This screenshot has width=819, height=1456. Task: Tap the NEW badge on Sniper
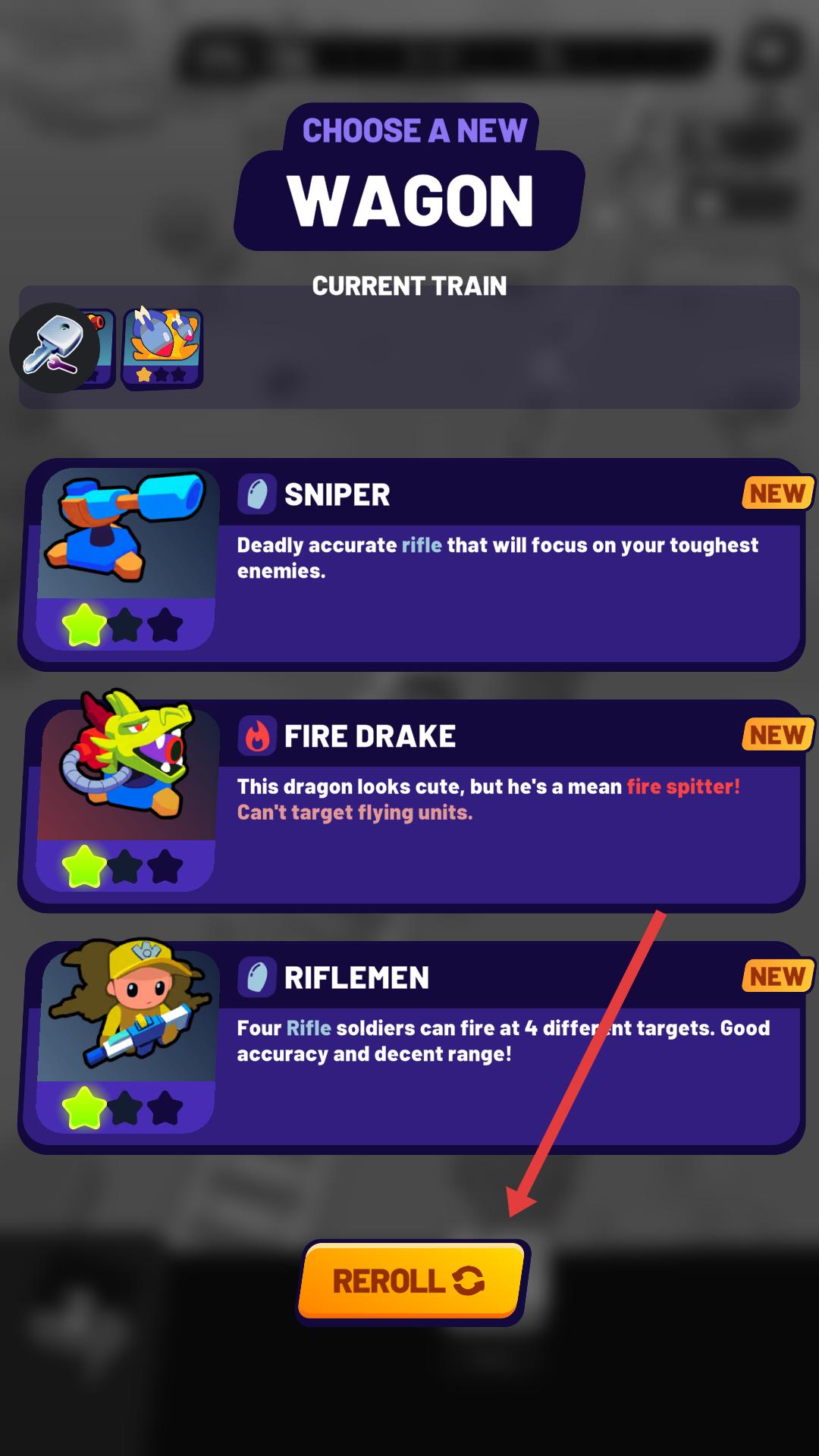click(x=777, y=494)
